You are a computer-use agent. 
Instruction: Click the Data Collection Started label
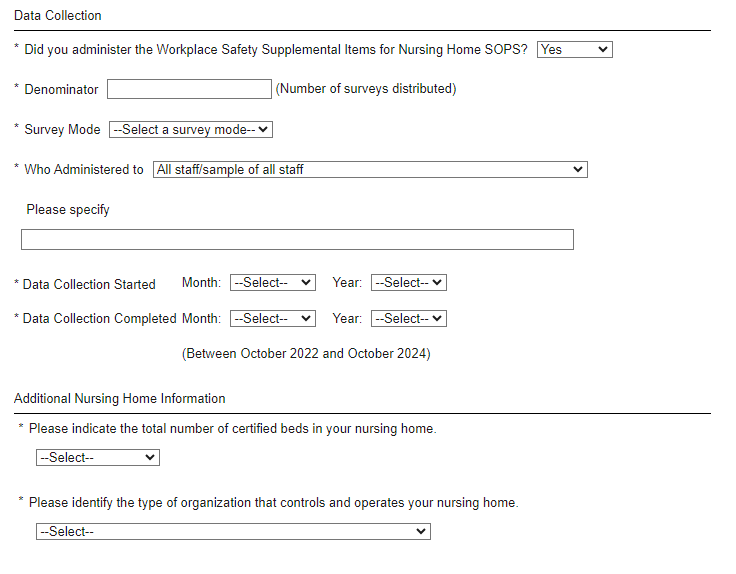point(89,284)
